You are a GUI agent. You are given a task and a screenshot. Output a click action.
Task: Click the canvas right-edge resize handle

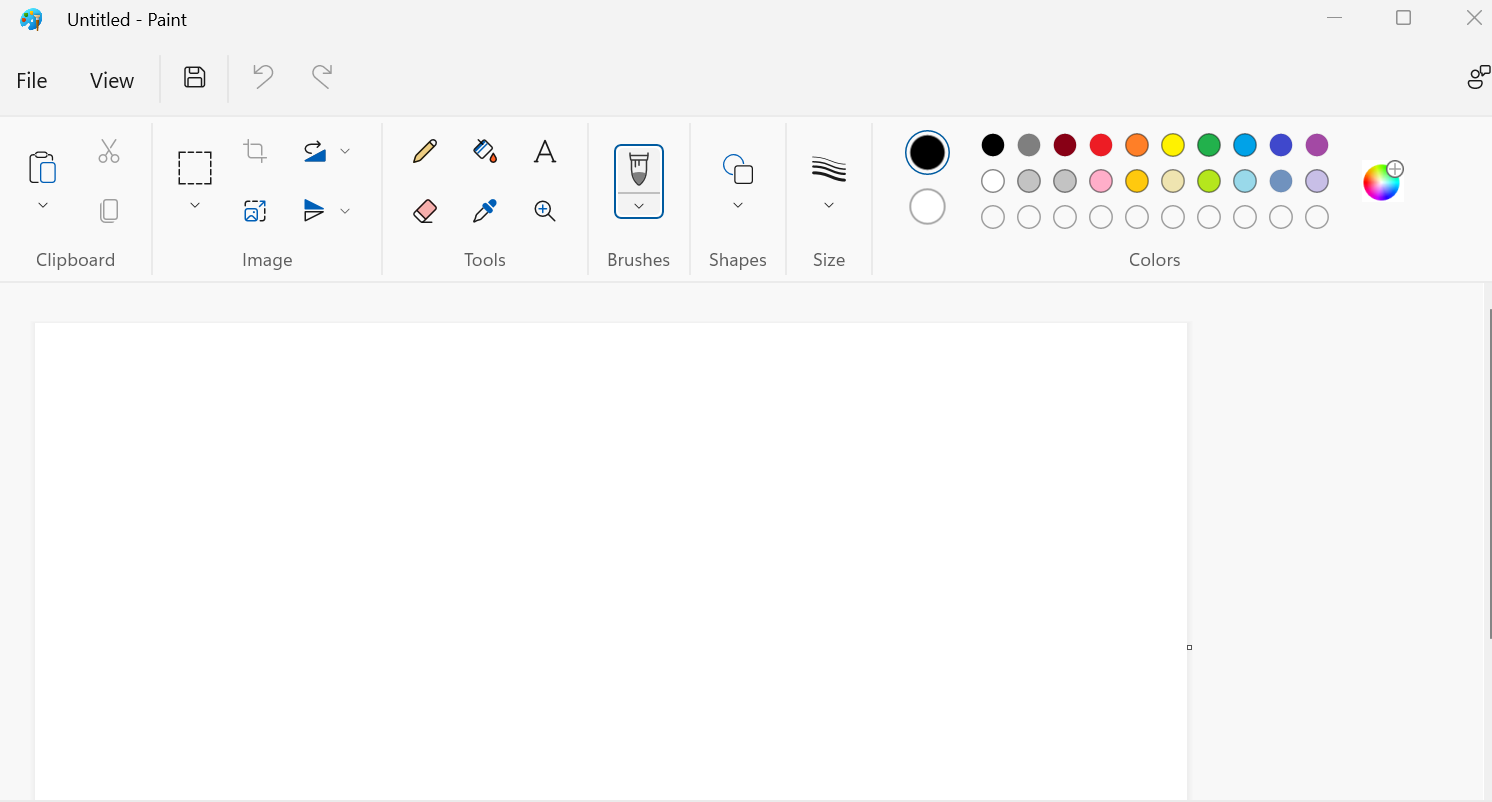[1189, 647]
